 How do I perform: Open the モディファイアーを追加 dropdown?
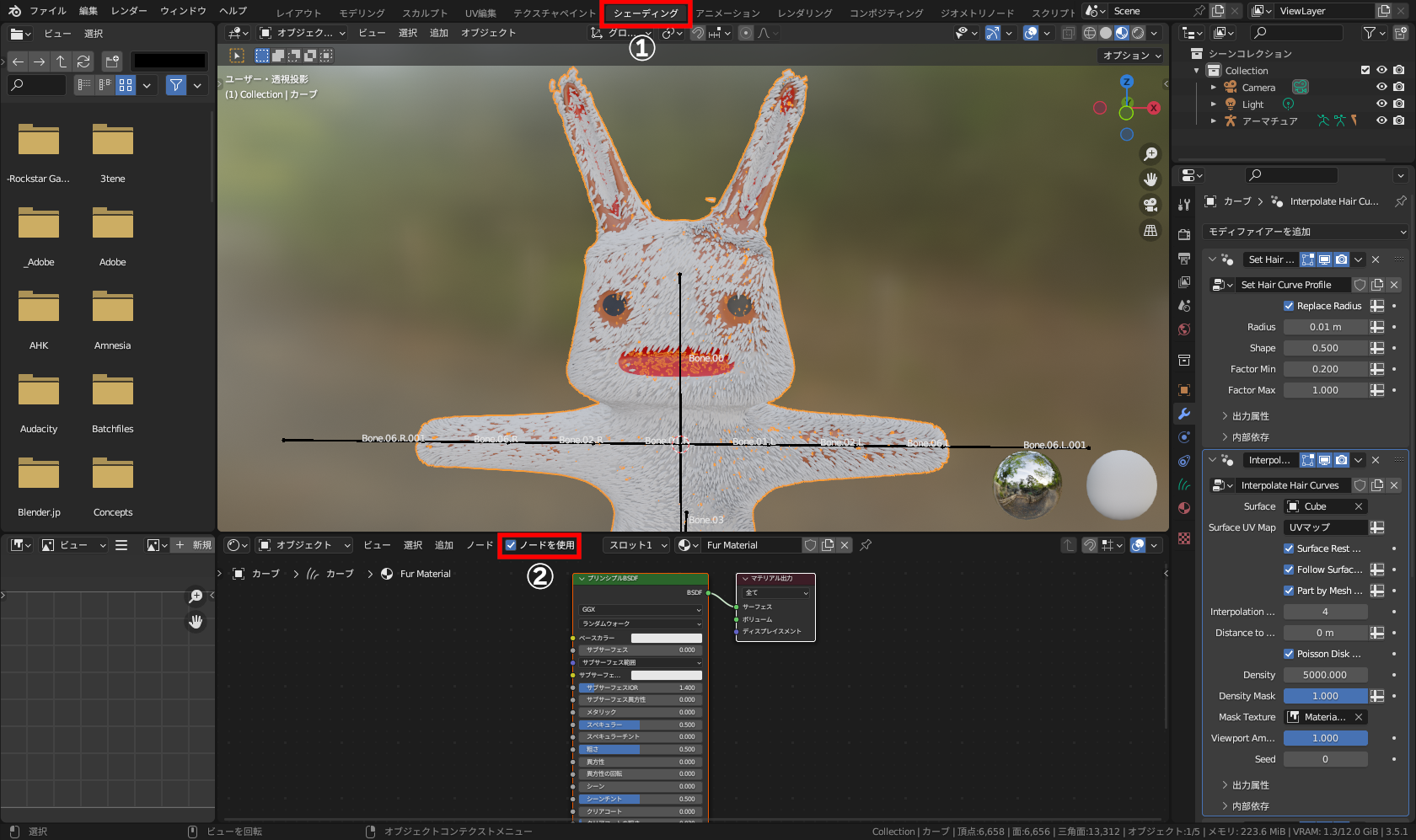click(x=1306, y=232)
